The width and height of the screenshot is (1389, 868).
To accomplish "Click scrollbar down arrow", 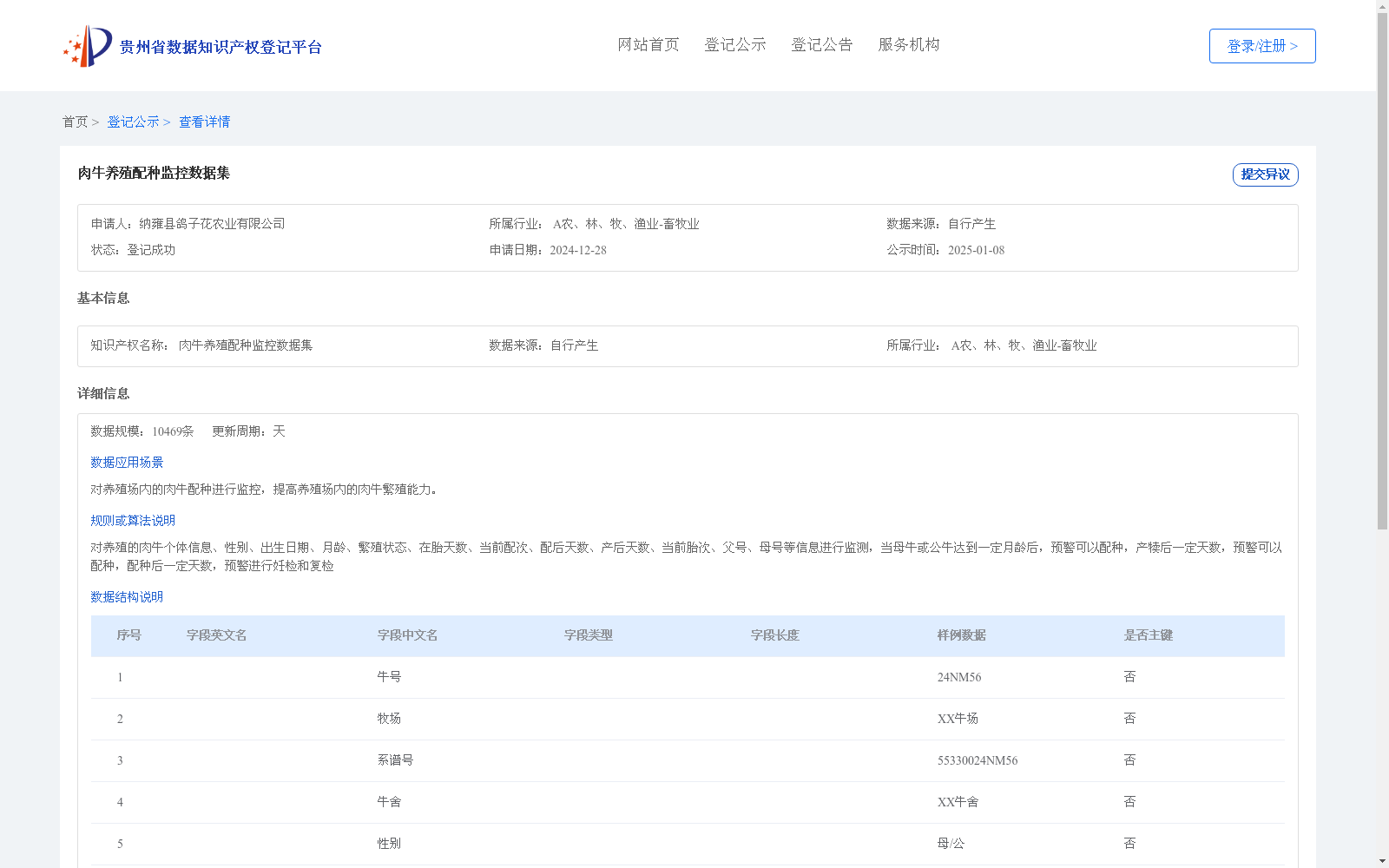I will (1382, 861).
